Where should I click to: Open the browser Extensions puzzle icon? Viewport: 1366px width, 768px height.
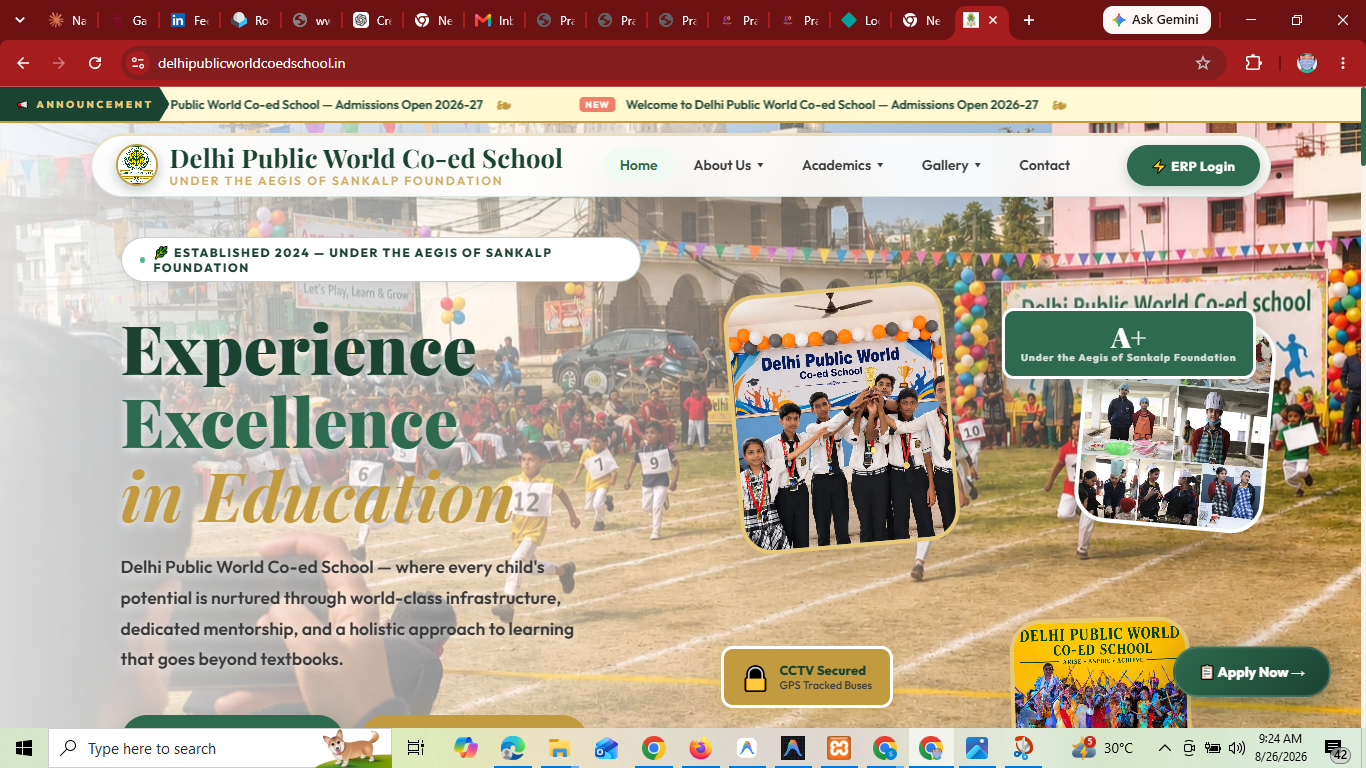1253,63
